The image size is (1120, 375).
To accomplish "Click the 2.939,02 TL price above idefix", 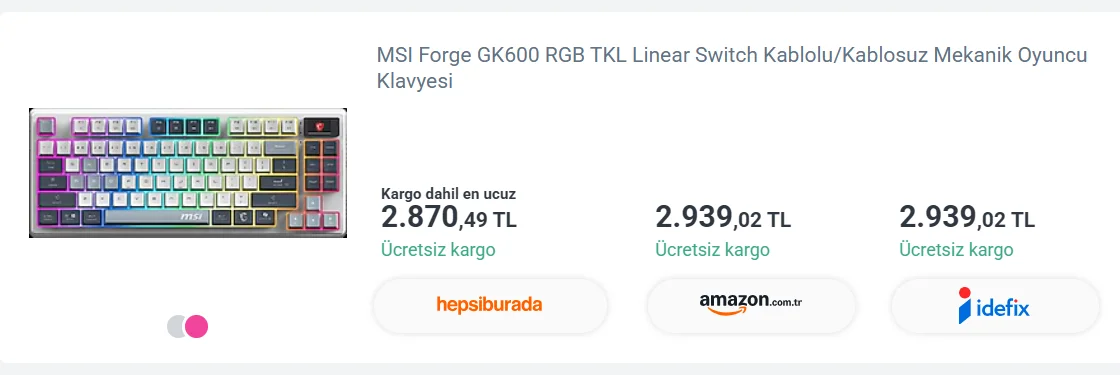I will (x=966, y=217).
